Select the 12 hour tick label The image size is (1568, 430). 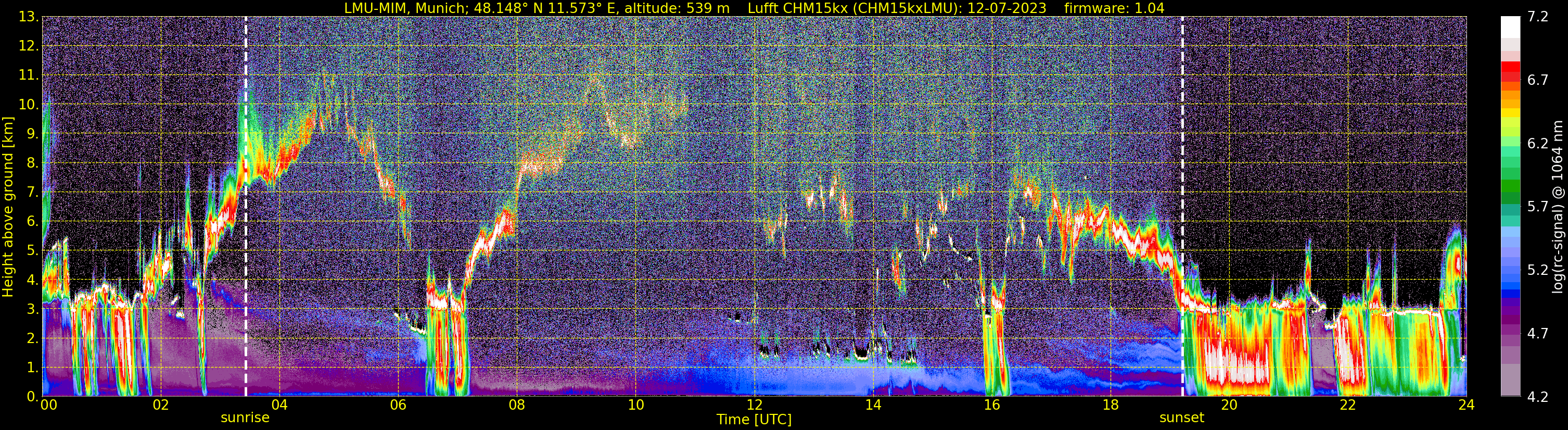pyautogui.click(x=754, y=405)
